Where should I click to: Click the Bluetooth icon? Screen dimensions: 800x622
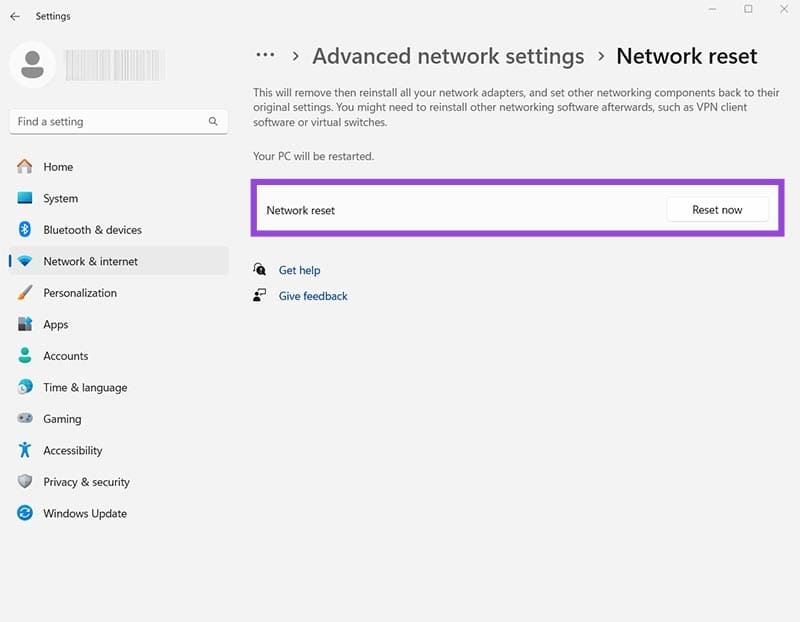[x=24, y=230]
